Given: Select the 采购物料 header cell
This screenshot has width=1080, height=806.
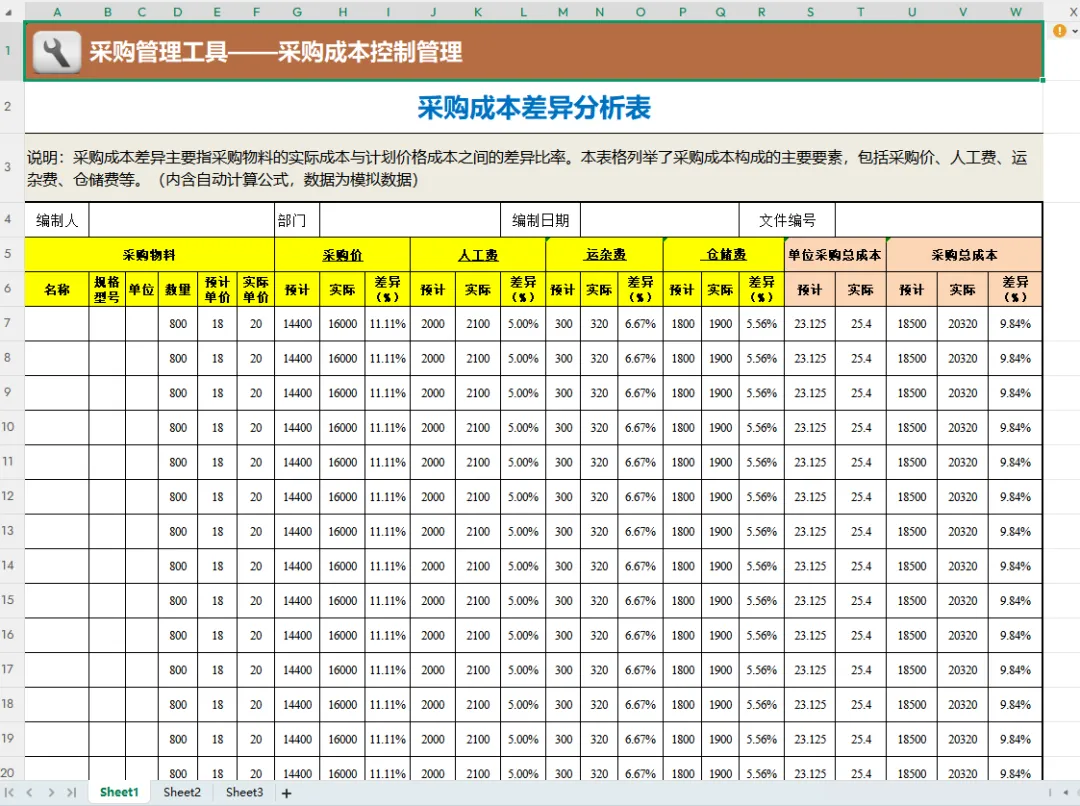Looking at the screenshot, I should coord(149,255).
